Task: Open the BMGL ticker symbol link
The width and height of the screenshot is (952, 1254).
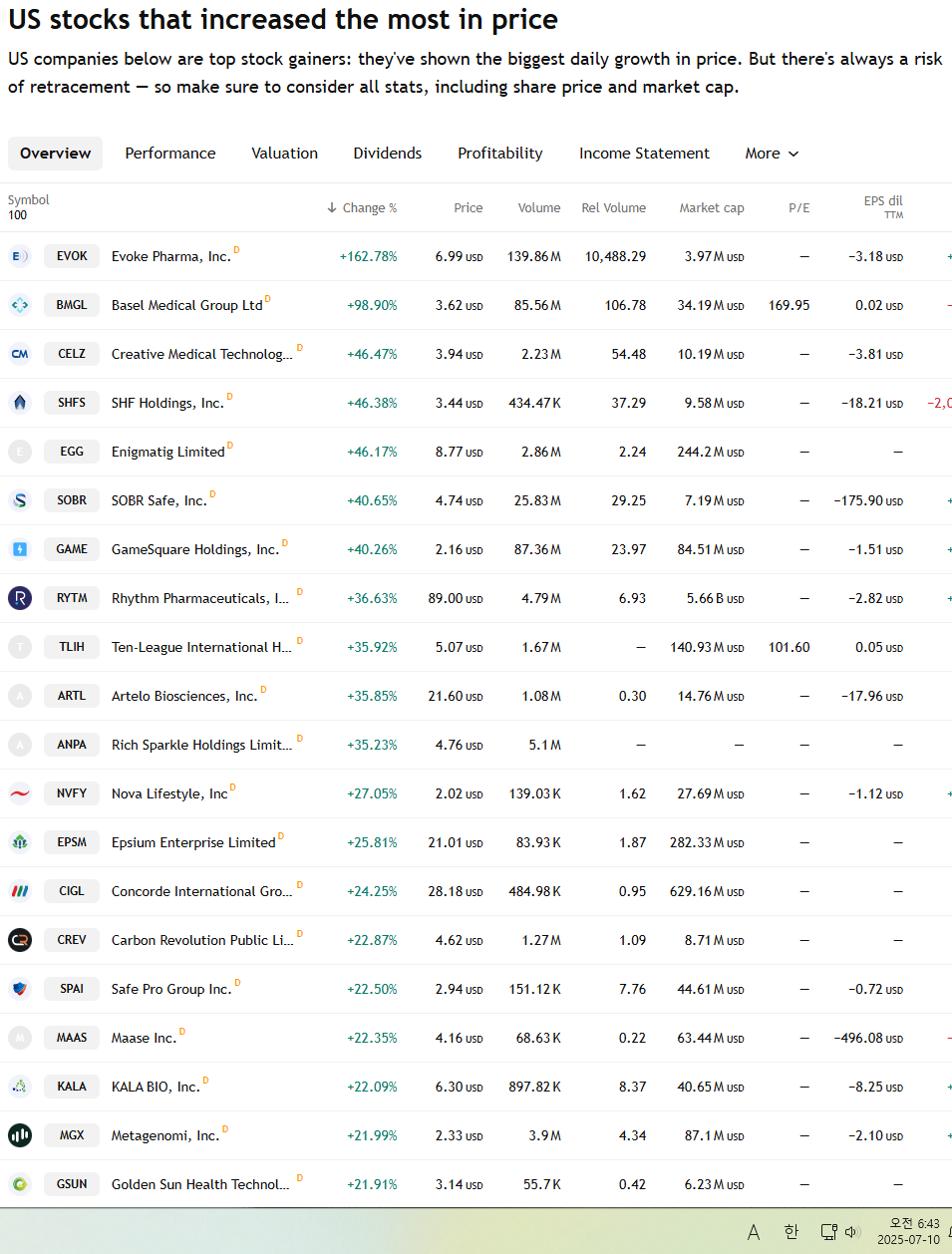Action: point(72,305)
